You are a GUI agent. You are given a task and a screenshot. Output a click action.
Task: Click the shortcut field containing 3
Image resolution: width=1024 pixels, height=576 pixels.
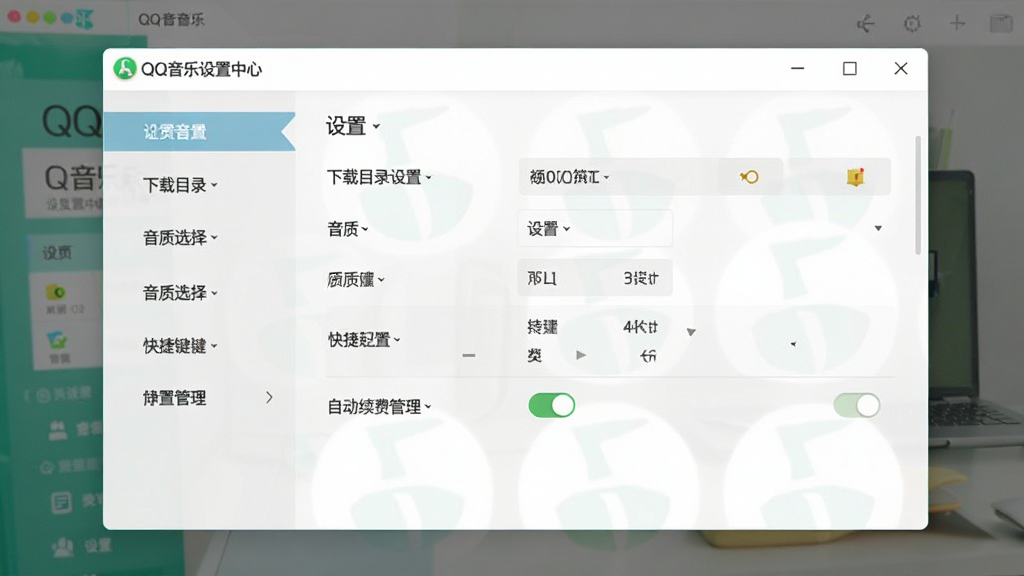595,278
